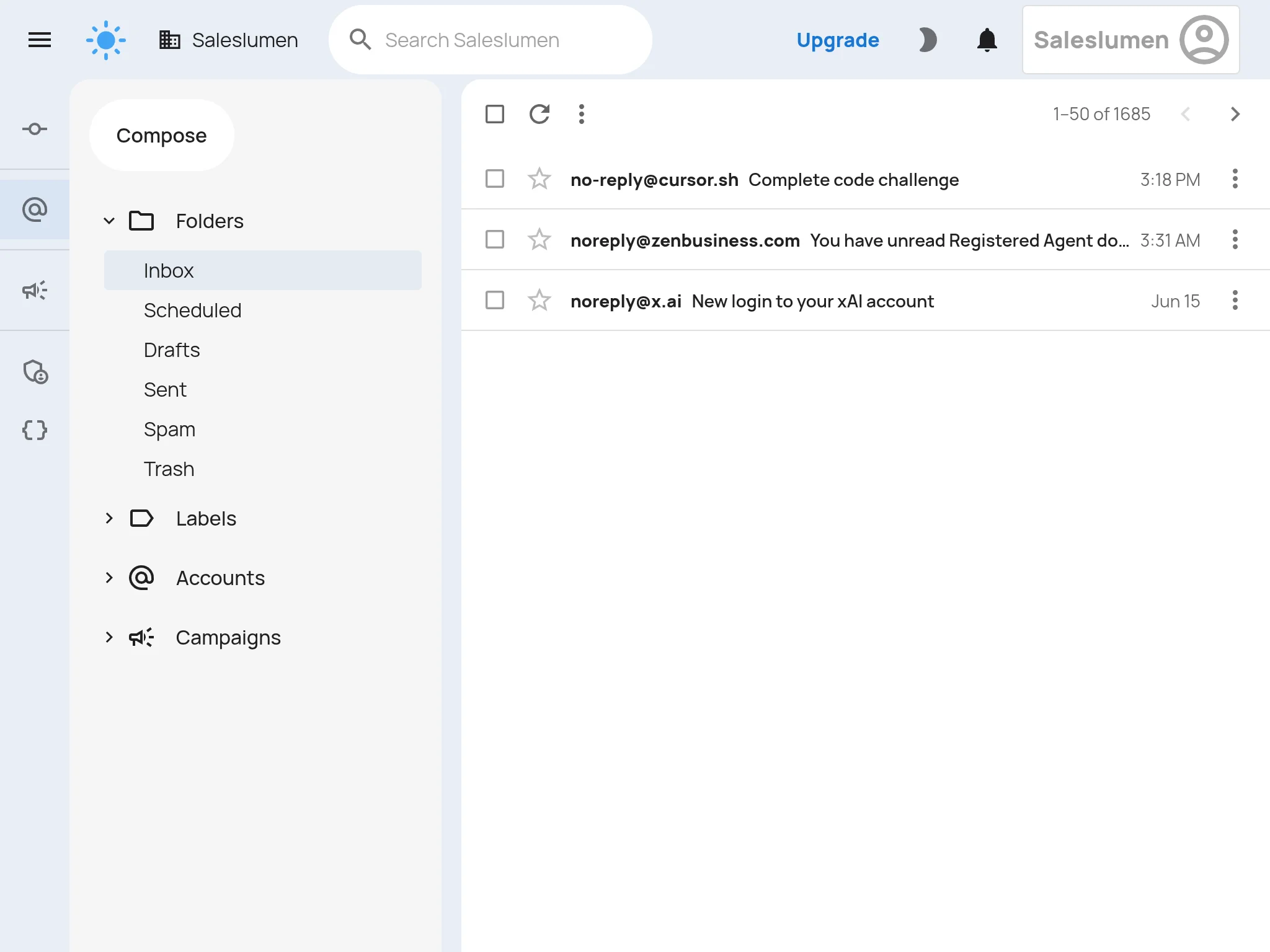Open the braces API icon in the sidebar
Viewport: 1270px width, 952px height.
click(35, 430)
